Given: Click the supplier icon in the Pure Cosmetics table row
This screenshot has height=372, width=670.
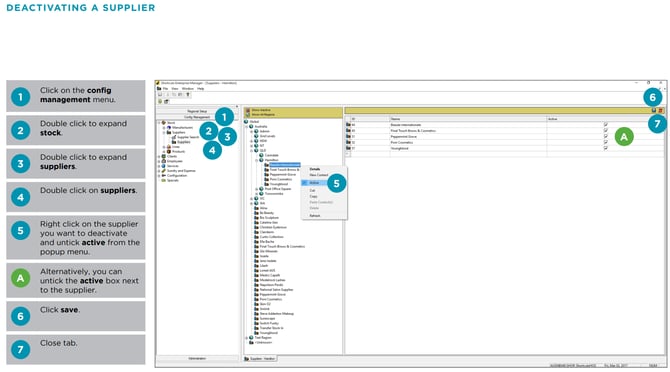Looking at the screenshot, I should tap(348, 142).
